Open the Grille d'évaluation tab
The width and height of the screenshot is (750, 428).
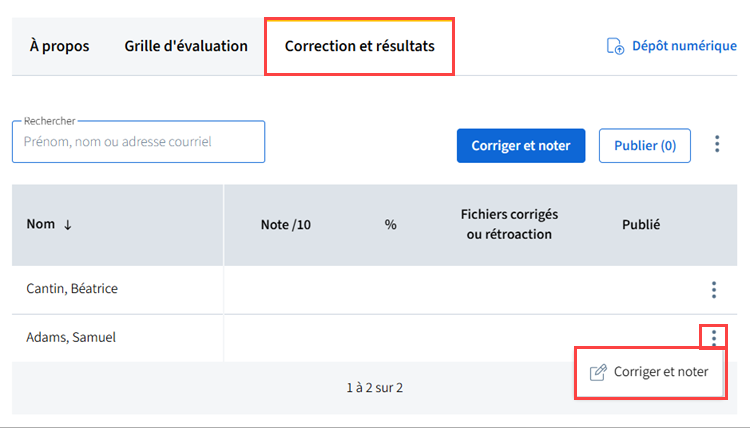coord(186,46)
